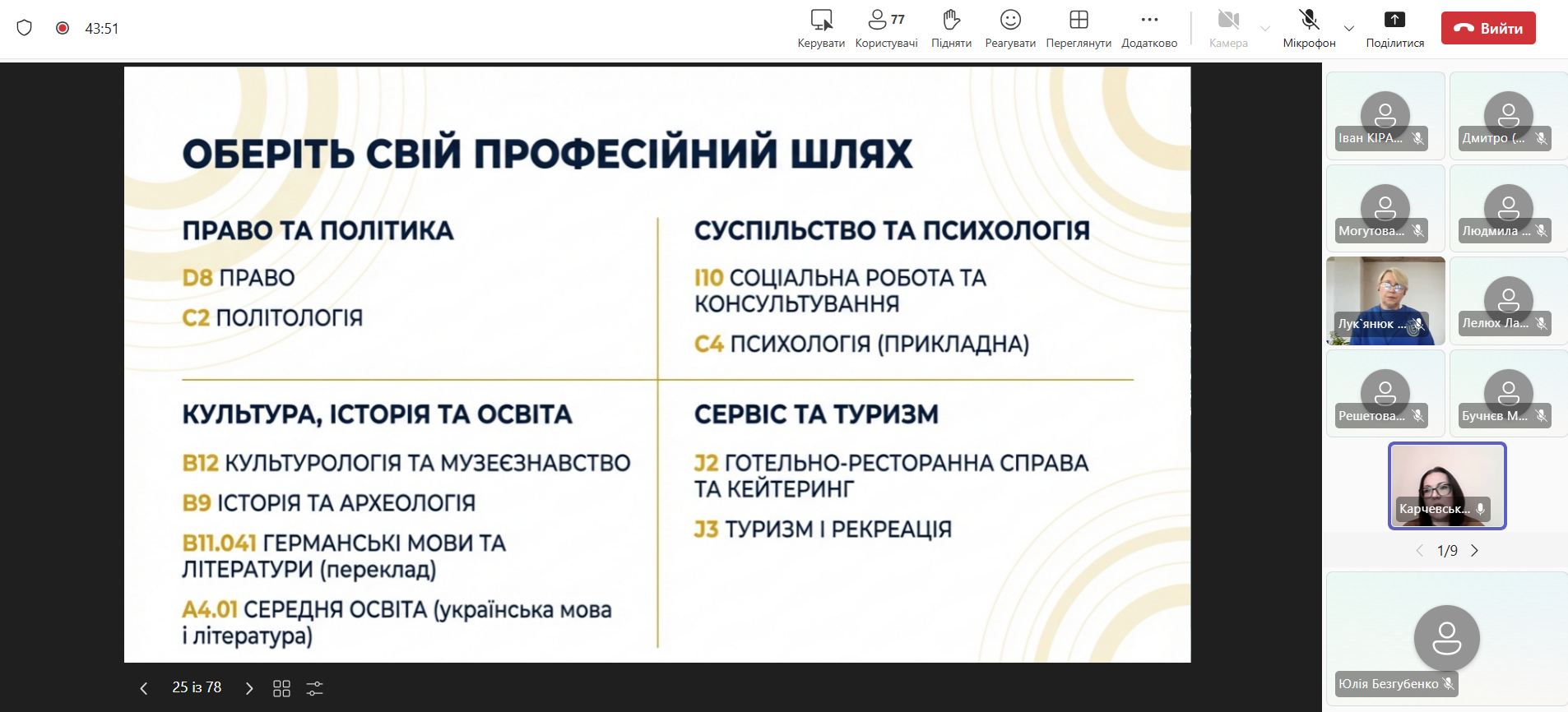The height and width of the screenshot is (712, 1568).
Task: Open the slide settings sliders icon
Action: [315, 688]
